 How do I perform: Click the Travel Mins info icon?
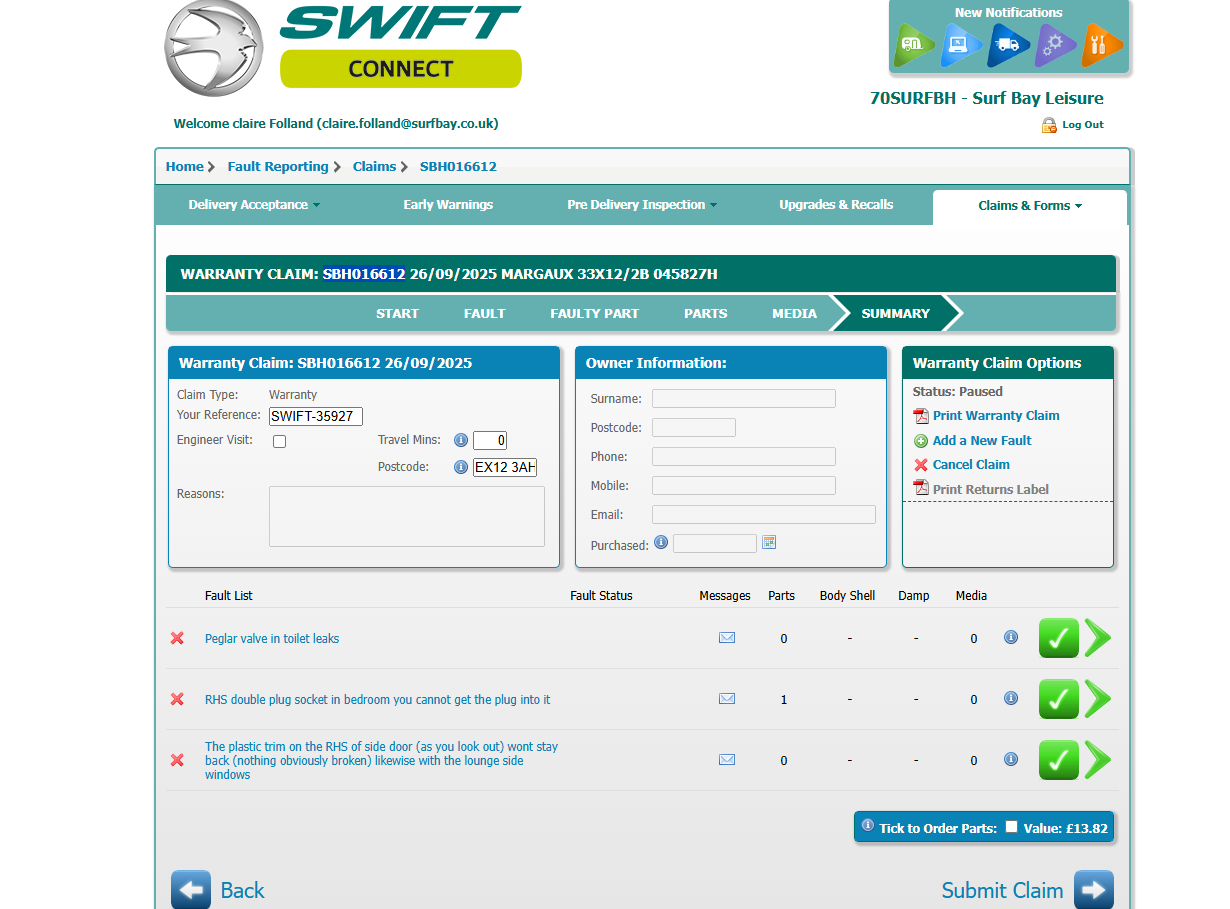click(x=461, y=440)
